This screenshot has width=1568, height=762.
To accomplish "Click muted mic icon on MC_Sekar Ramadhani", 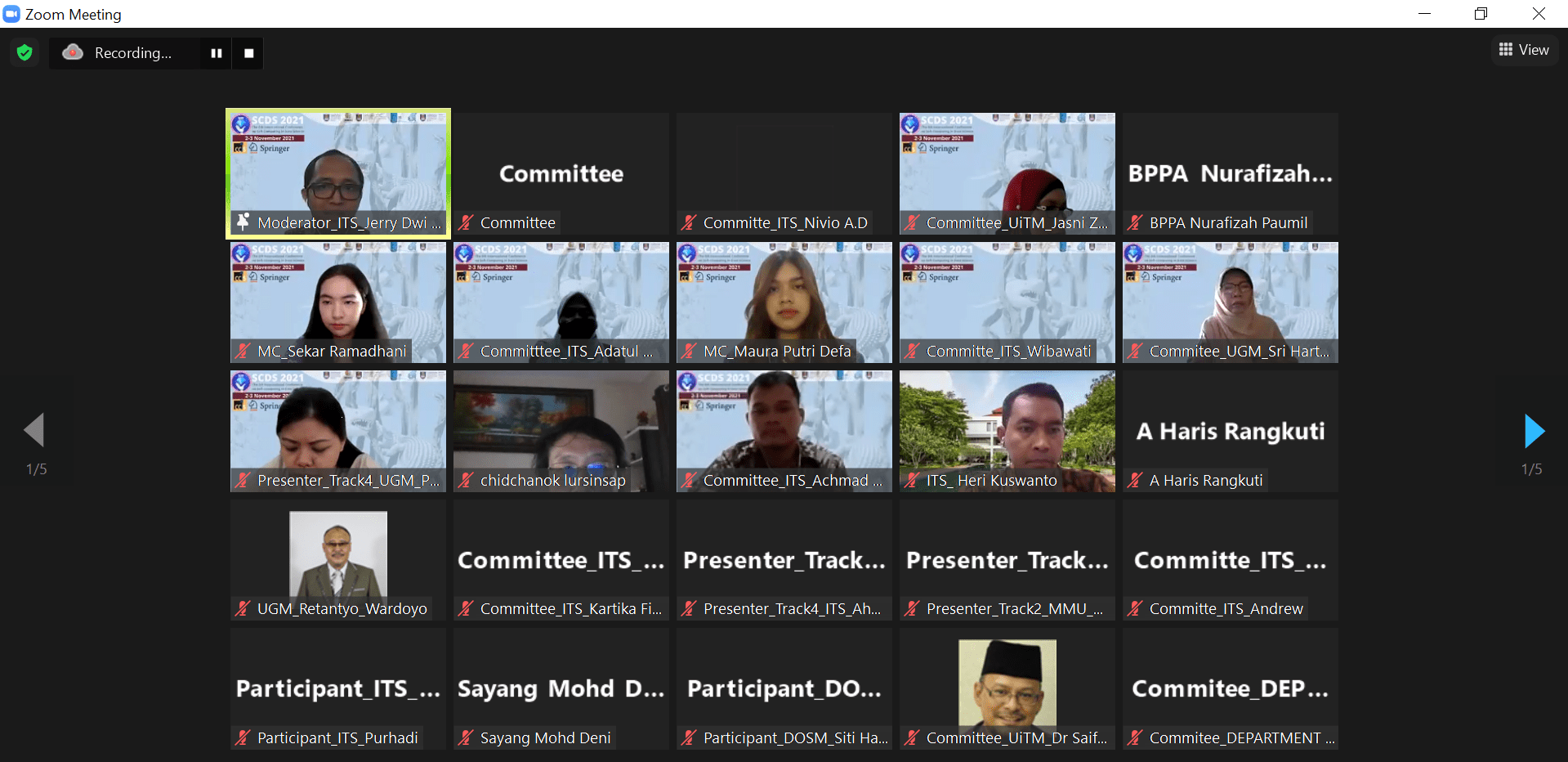I will (x=243, y=351).
